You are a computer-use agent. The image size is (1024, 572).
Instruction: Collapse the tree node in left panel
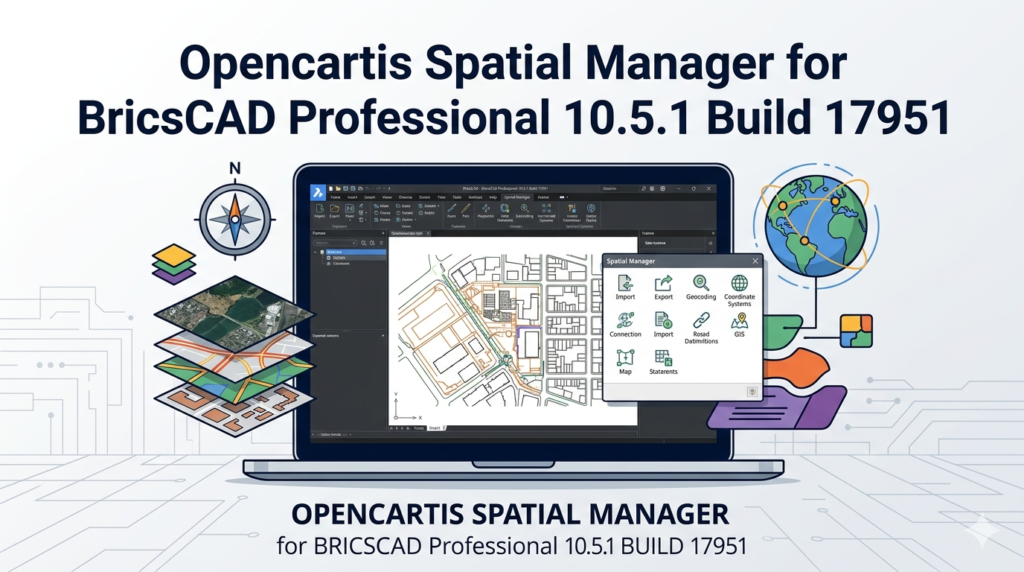[x=315, y=252]
